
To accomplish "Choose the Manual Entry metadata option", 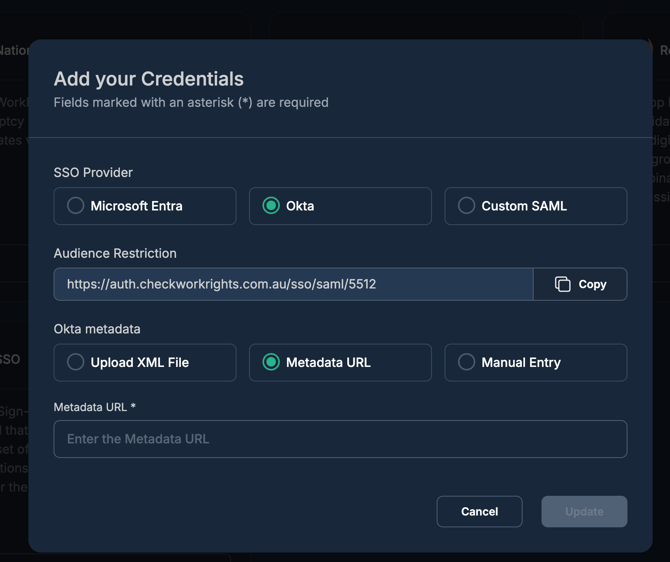I will pyautogui.click(x=536, y=362).
